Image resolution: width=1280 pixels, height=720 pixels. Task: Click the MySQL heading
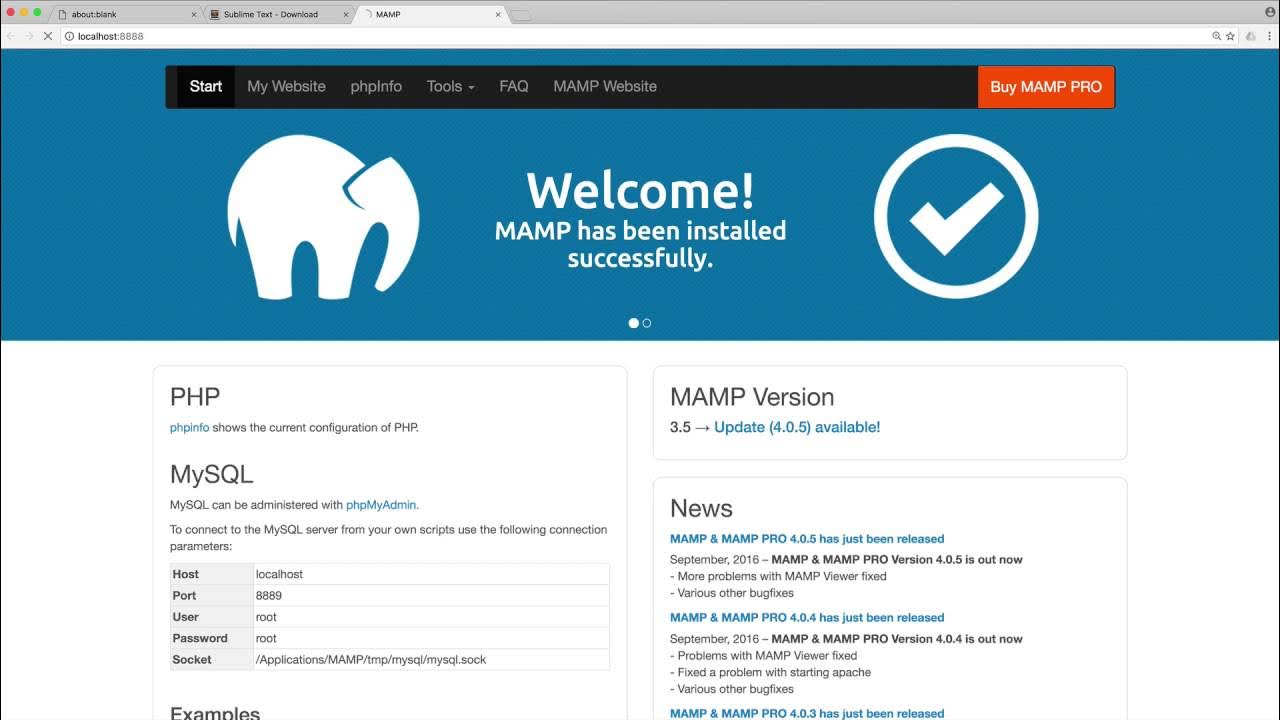[211, 474]
